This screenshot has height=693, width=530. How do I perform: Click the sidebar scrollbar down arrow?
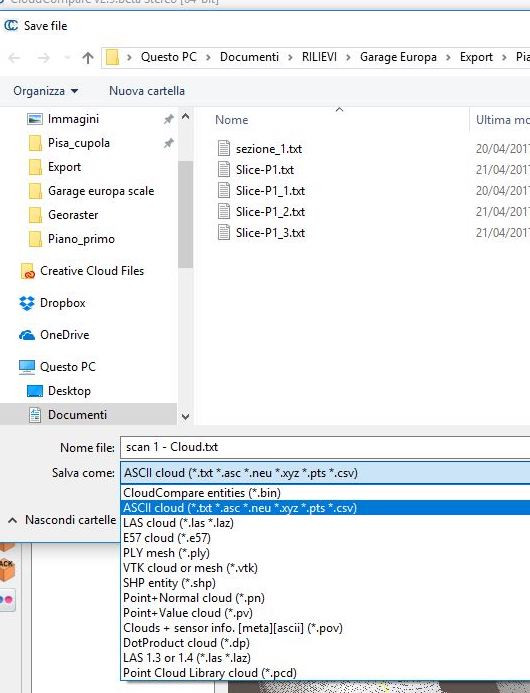186,416
